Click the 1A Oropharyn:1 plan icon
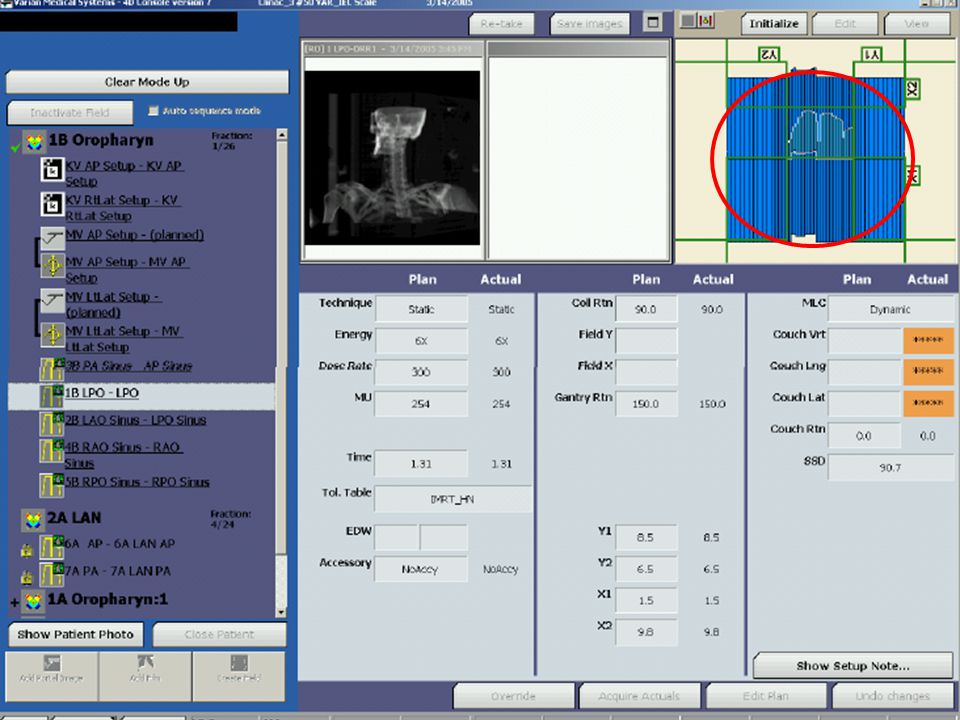This screenshot has width=960, height=720. pyautogui.click(x=33, y=601)
